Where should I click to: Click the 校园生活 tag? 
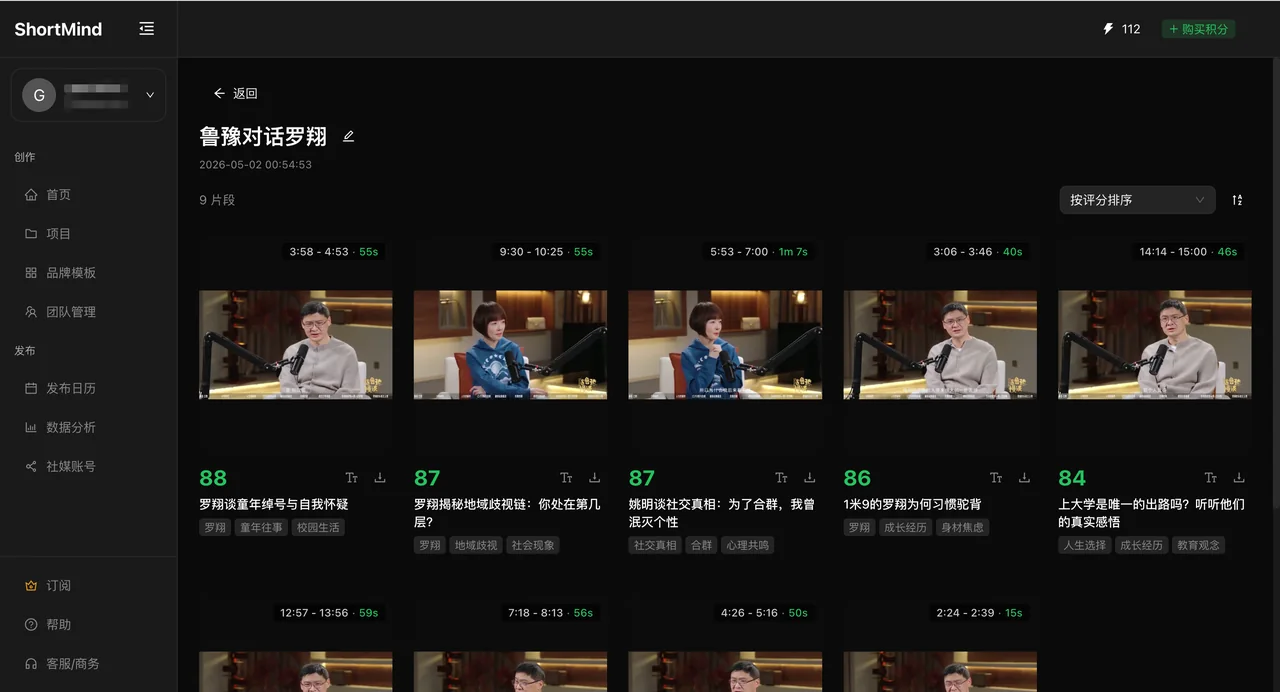point(318,527)
